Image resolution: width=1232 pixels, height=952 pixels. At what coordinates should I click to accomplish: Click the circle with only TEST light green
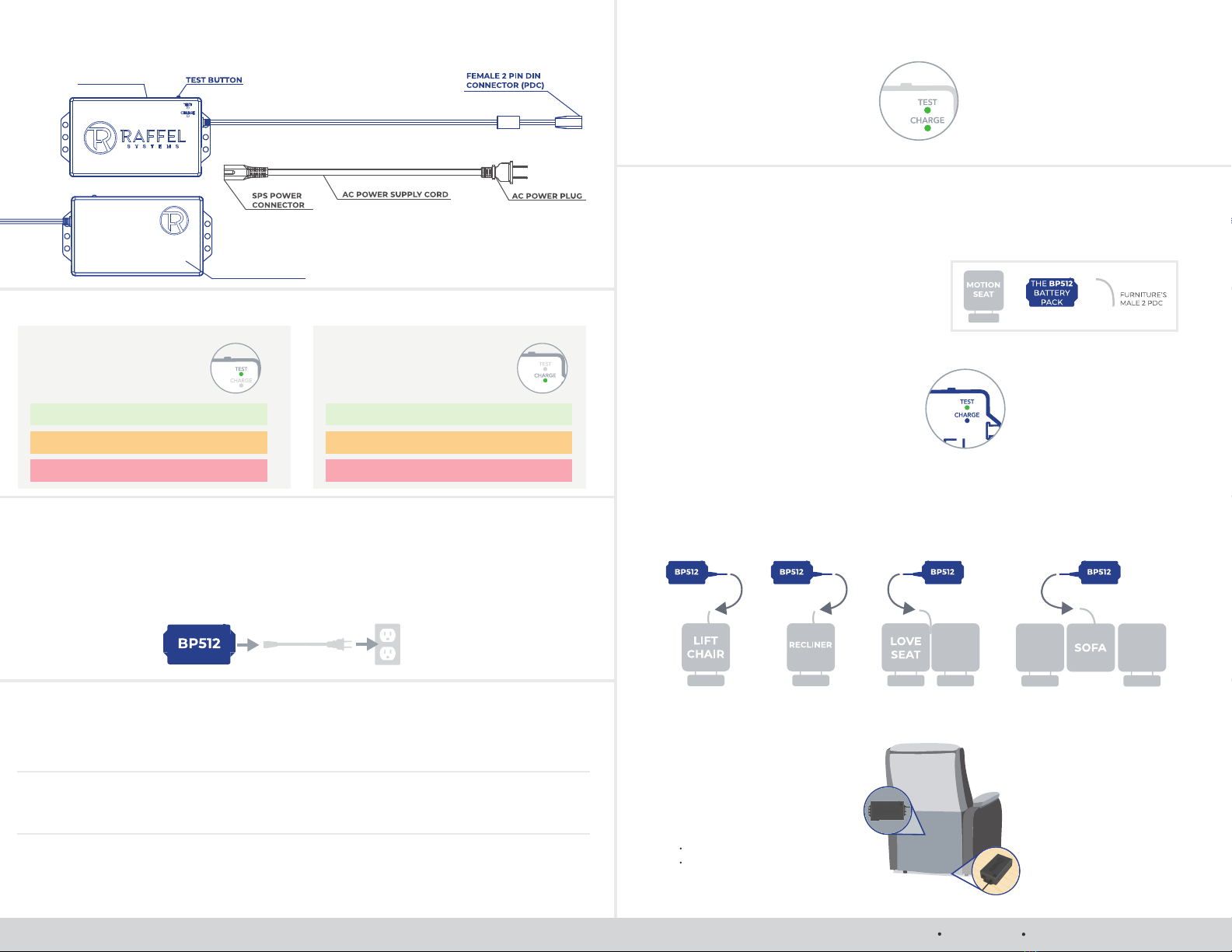236,368
